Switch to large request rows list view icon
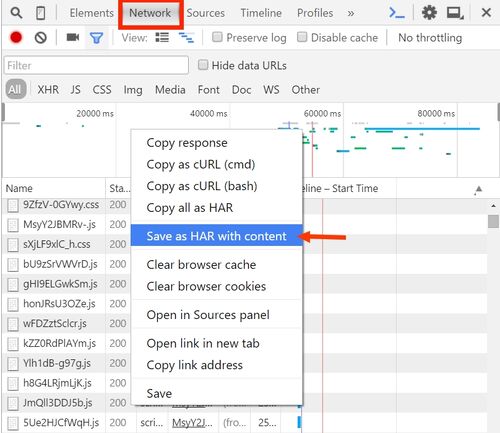This screenshot has width=500, height=433. point(162,37)
